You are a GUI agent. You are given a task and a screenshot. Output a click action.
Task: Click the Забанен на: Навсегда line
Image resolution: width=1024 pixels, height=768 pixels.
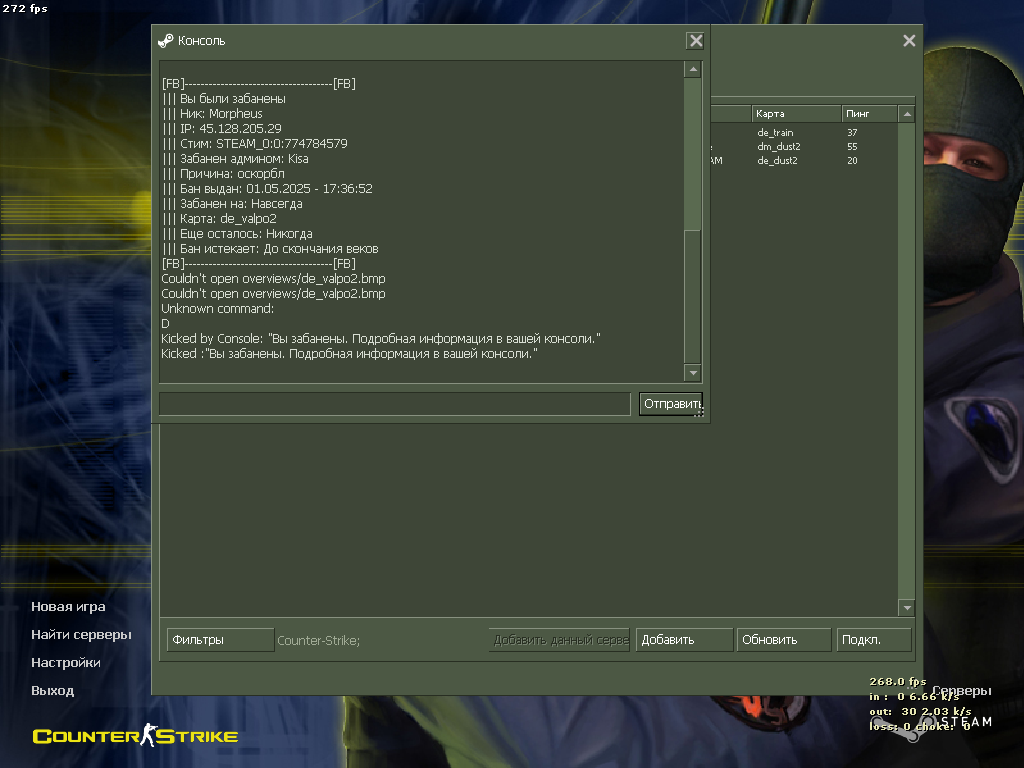click(232, 204)
